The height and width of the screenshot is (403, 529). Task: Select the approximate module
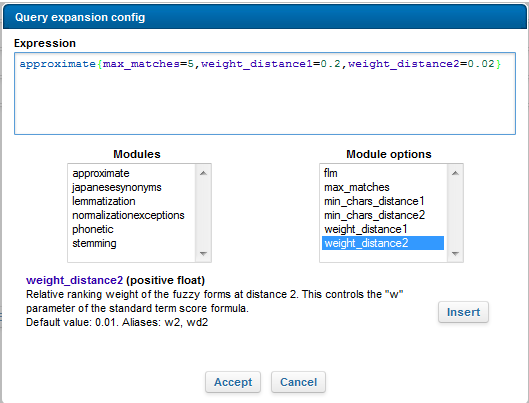click(132, 173)
